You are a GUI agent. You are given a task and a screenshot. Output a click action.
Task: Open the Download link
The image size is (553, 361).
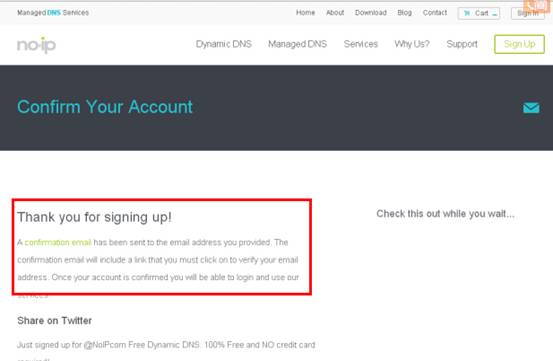point(371,13)
